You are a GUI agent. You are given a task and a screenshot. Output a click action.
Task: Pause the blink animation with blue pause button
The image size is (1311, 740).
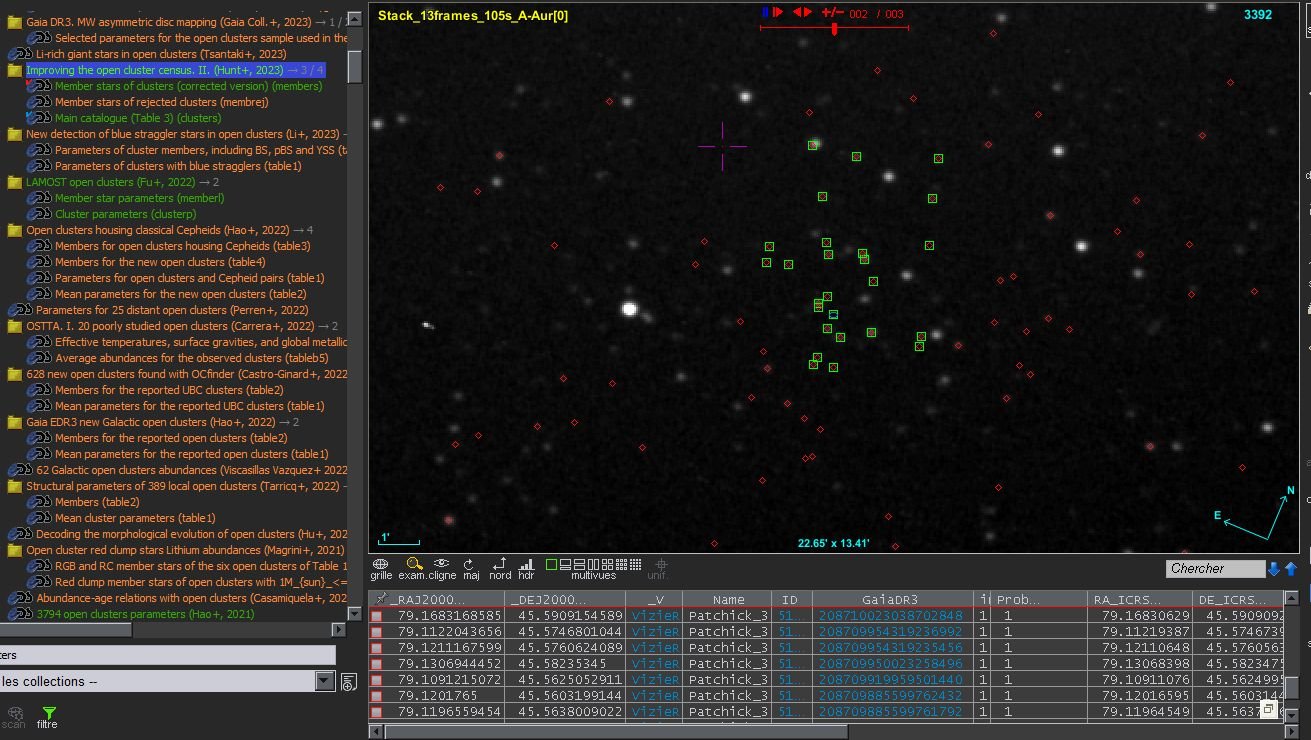click(x=765, y=12)
